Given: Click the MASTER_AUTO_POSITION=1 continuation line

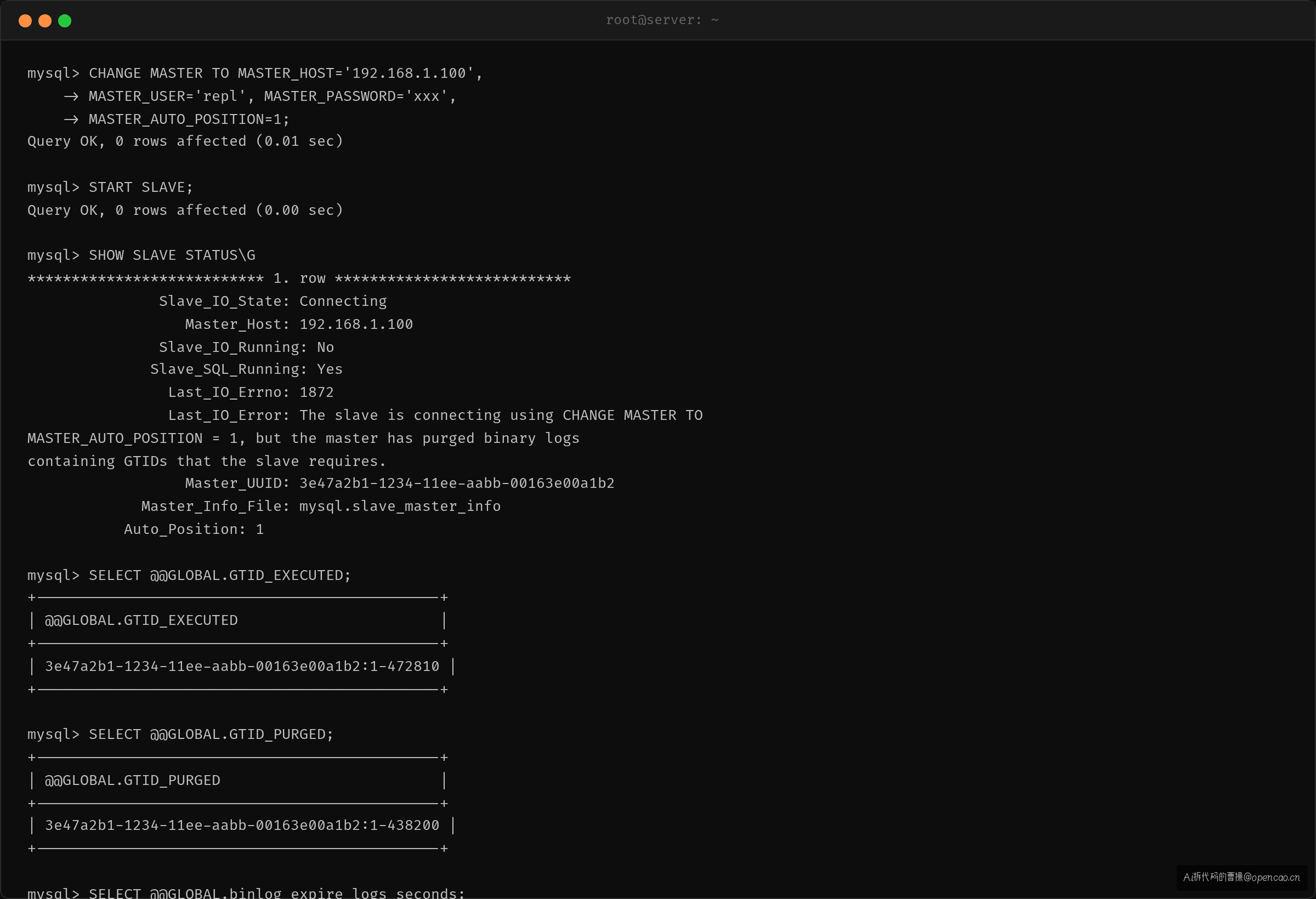Looking at the screenshot, I should tap(177, 119).
